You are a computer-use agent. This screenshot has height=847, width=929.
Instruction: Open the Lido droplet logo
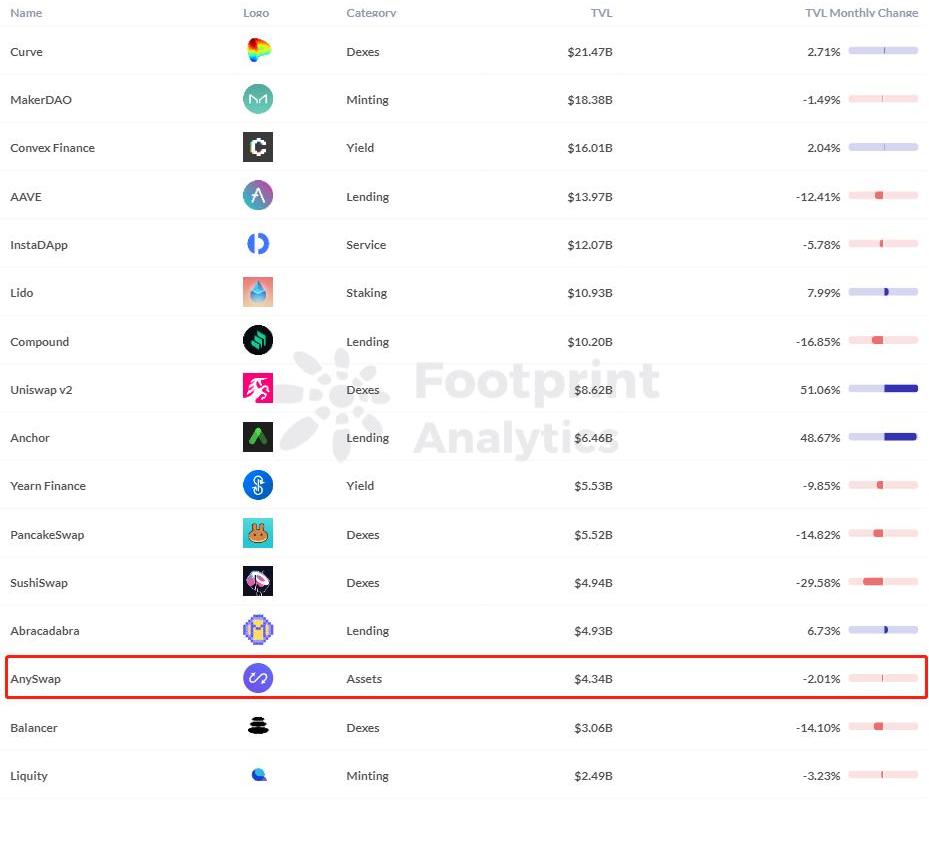click(258, 292)
